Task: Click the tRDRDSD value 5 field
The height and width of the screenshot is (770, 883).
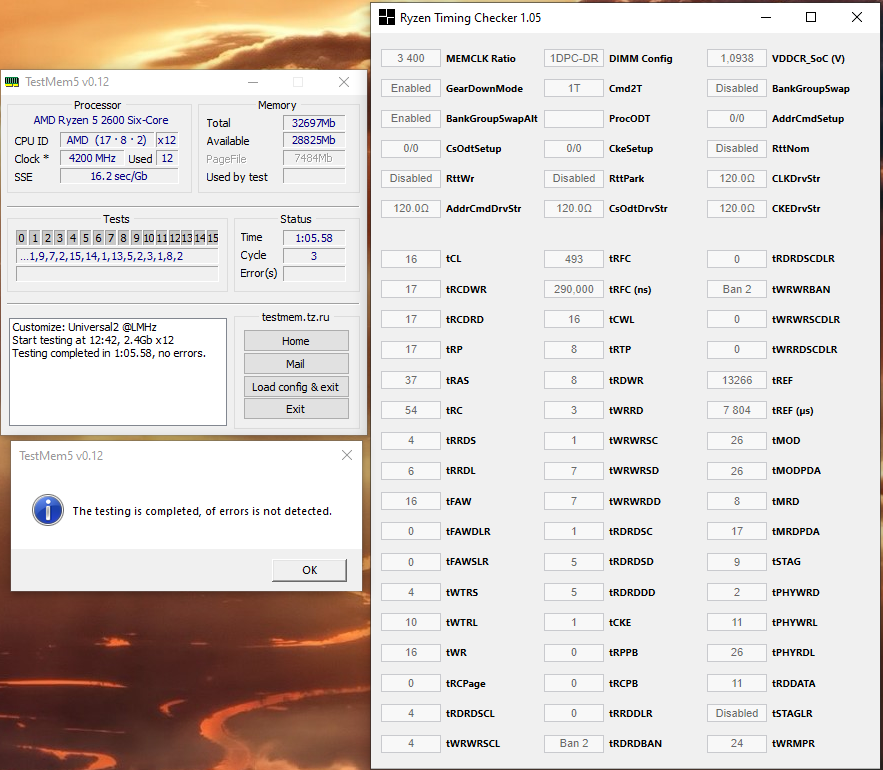Action: point(574,562)
